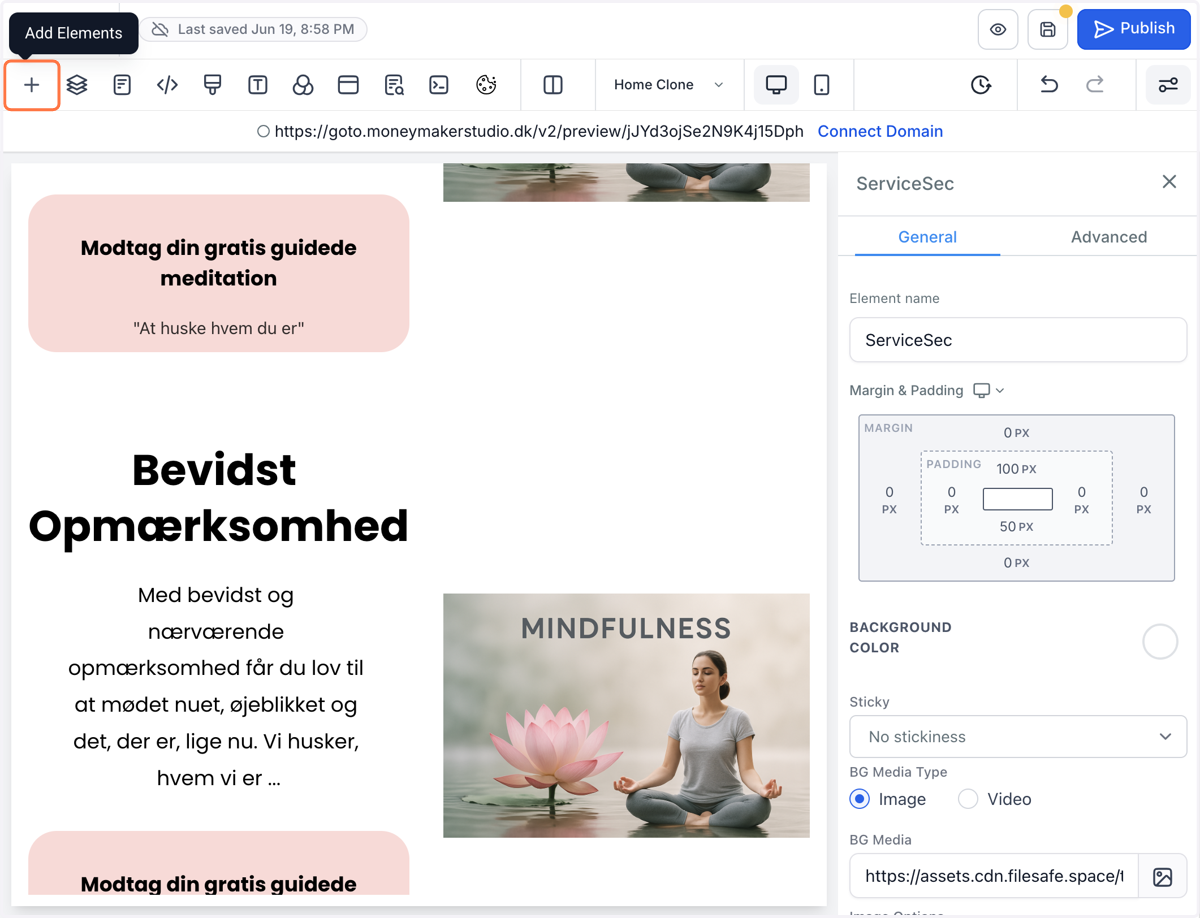Click the Last saved status pill
The image size is (1200, 918).
pos(253,30)
